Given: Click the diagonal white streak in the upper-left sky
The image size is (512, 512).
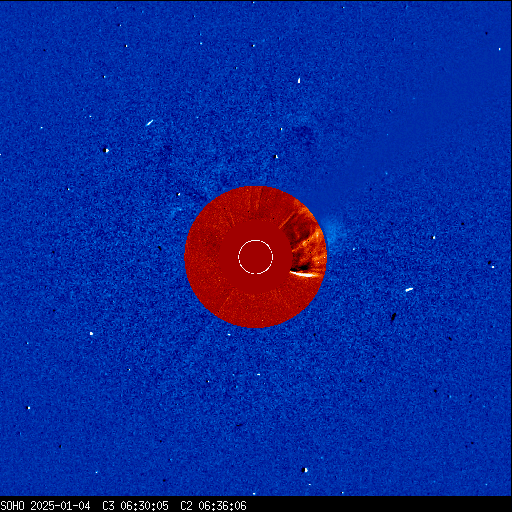Looking at the screenshot, I should coord(149,123).
